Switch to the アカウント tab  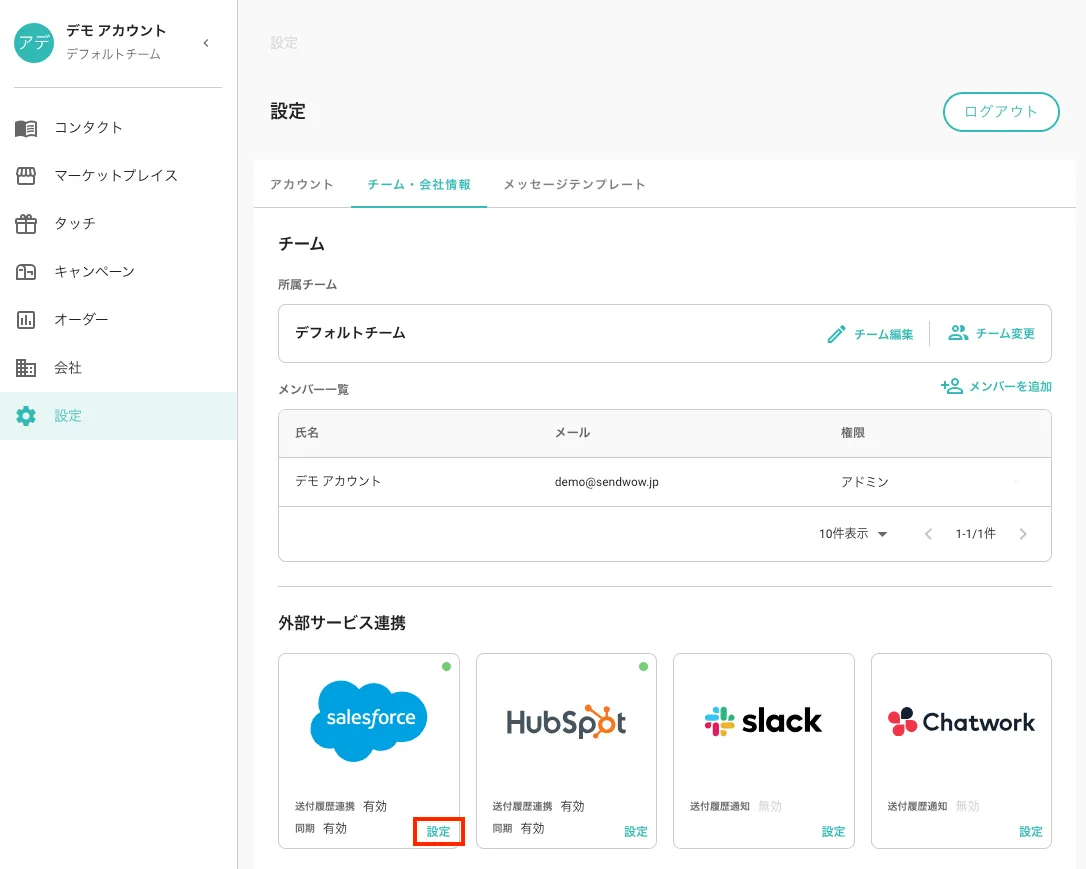(302, 185)
